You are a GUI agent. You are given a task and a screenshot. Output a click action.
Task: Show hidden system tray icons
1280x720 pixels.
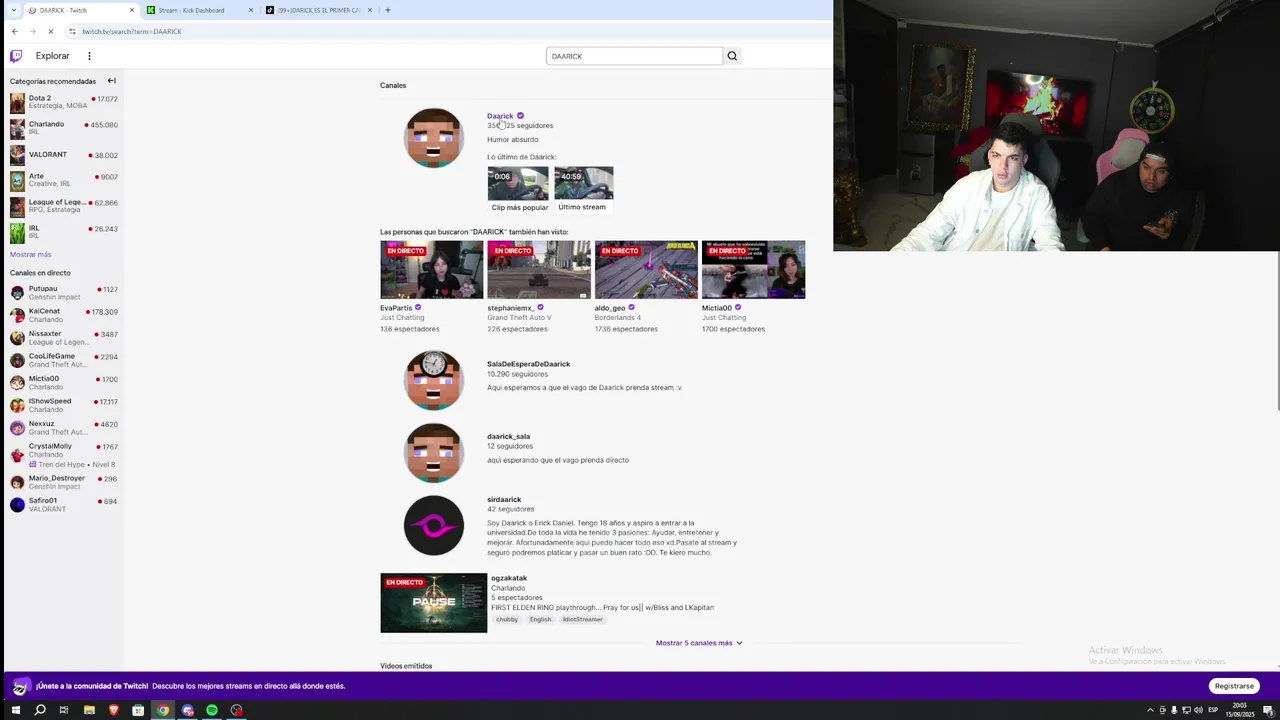(x=1150, y=710)
